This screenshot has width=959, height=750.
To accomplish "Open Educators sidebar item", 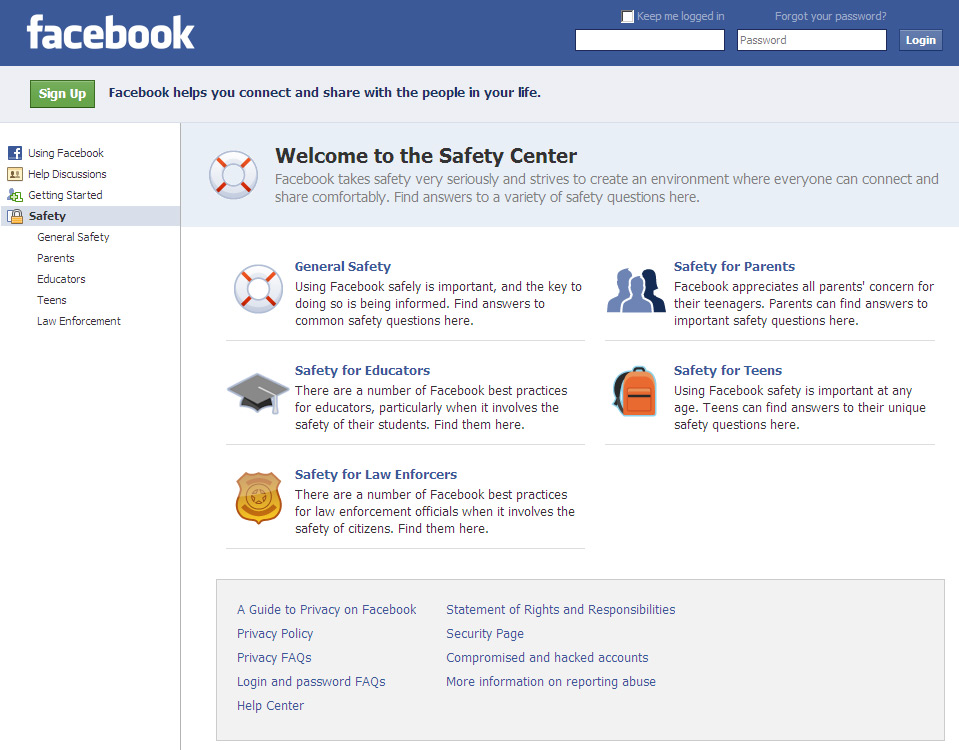I will (61, 279).
